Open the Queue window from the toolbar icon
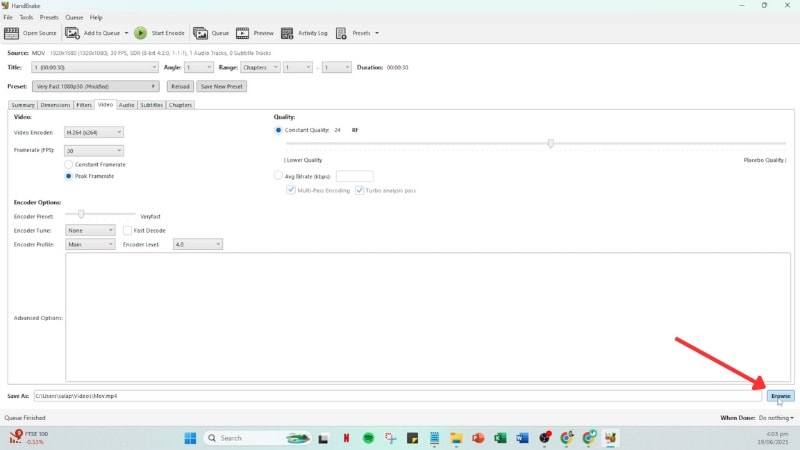Viewport: 800px width, 450px height. (x=201, y=33)
